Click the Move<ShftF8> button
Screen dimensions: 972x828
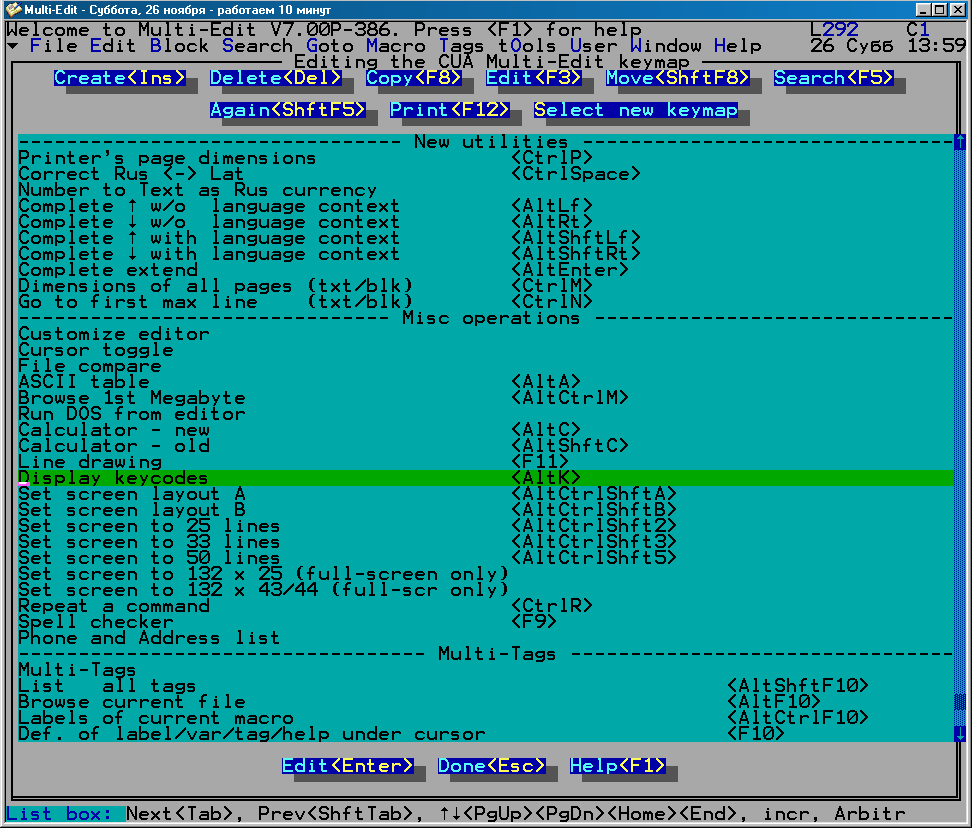678,78
